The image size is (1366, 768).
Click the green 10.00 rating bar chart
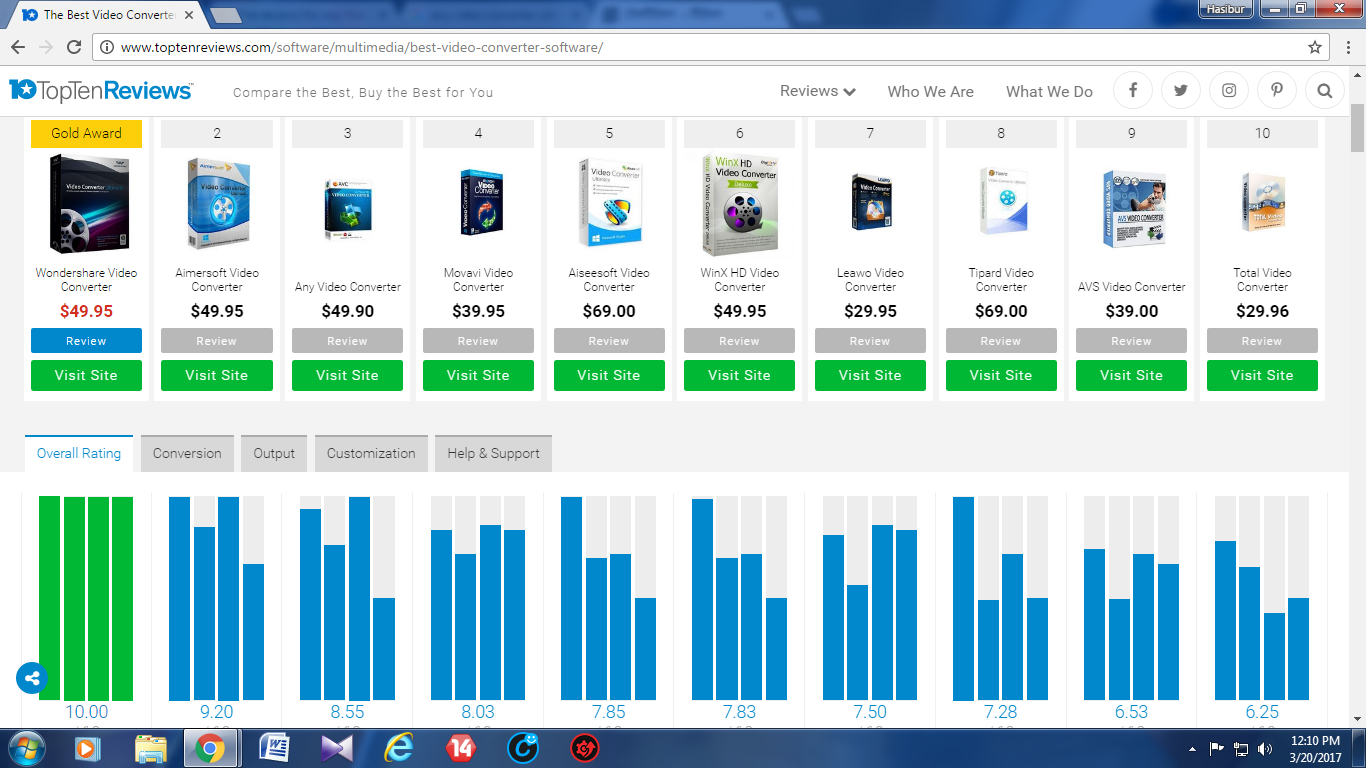coord(86,598)
